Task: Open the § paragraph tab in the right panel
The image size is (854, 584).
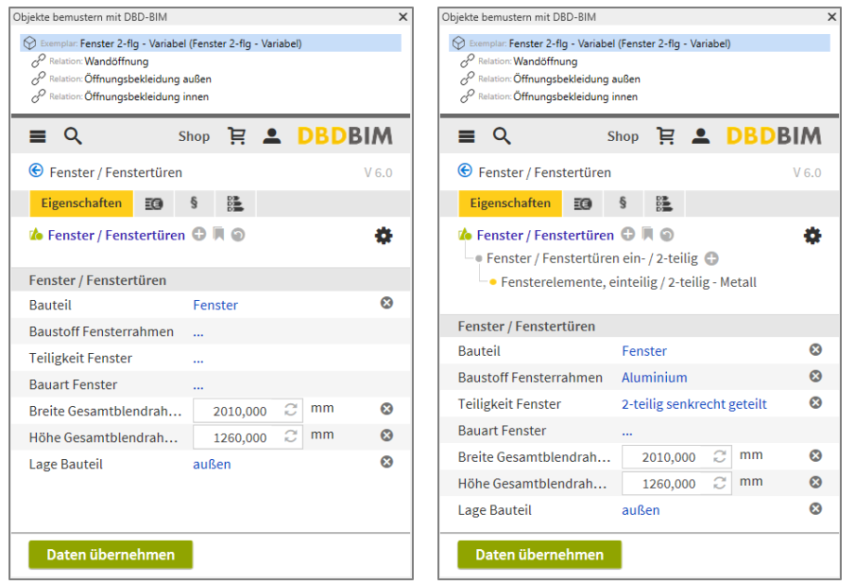Action: 622,203
